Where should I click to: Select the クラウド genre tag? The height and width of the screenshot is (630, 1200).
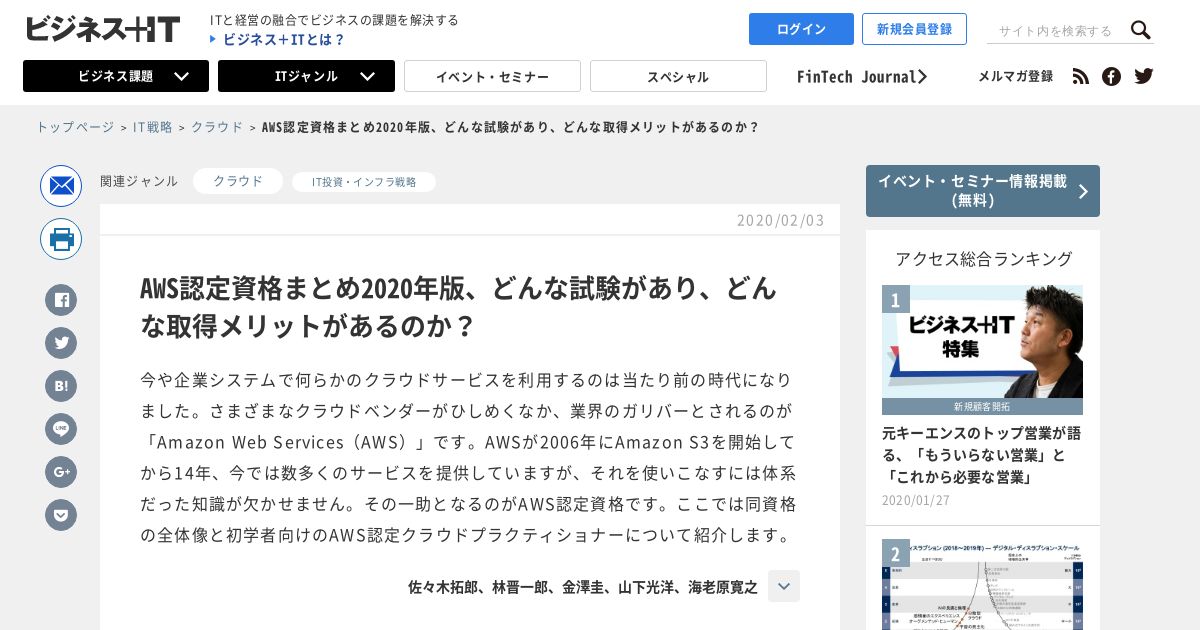point(238,181)
